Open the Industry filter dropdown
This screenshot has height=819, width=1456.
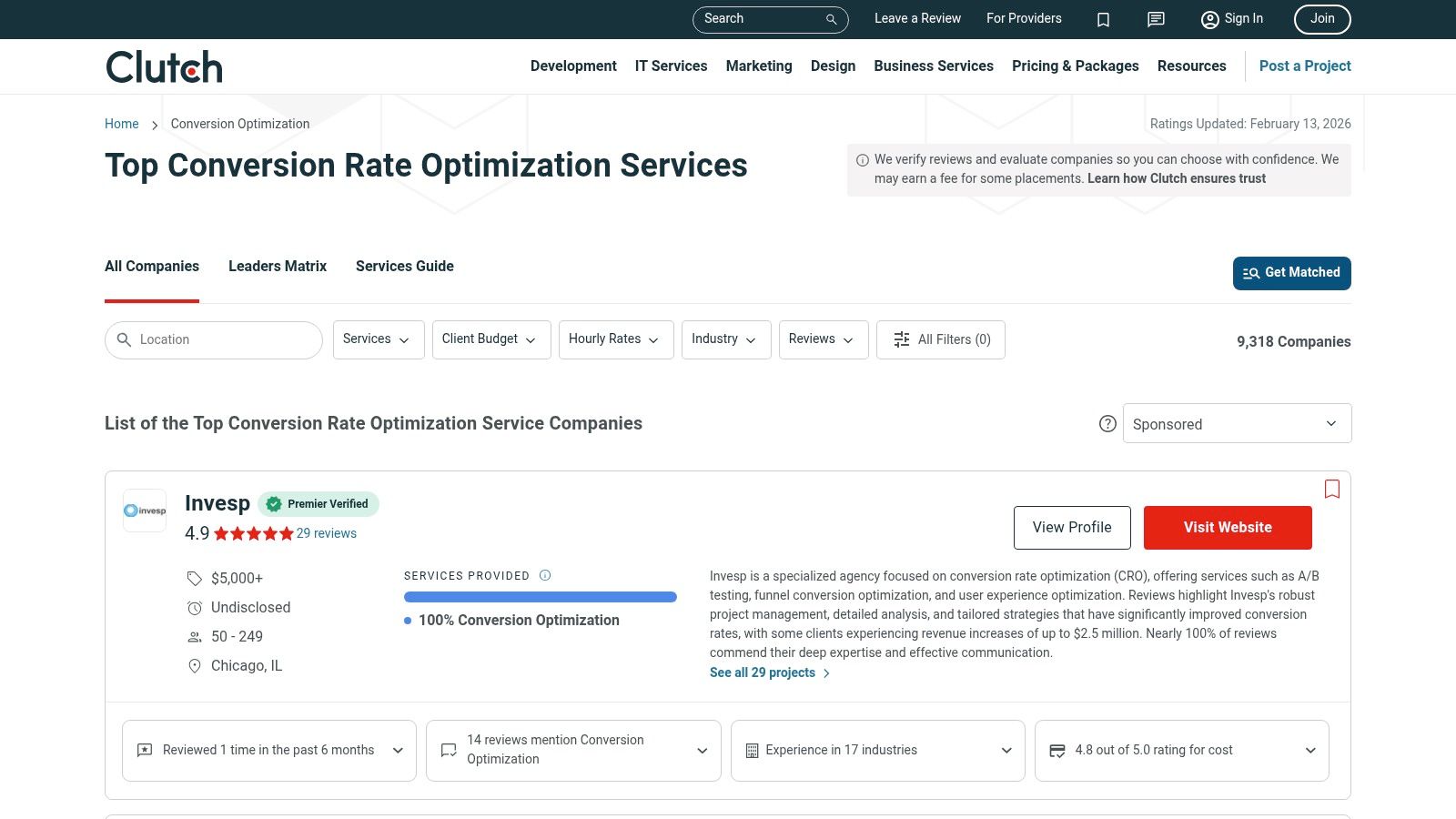click(x=726, y=339)
